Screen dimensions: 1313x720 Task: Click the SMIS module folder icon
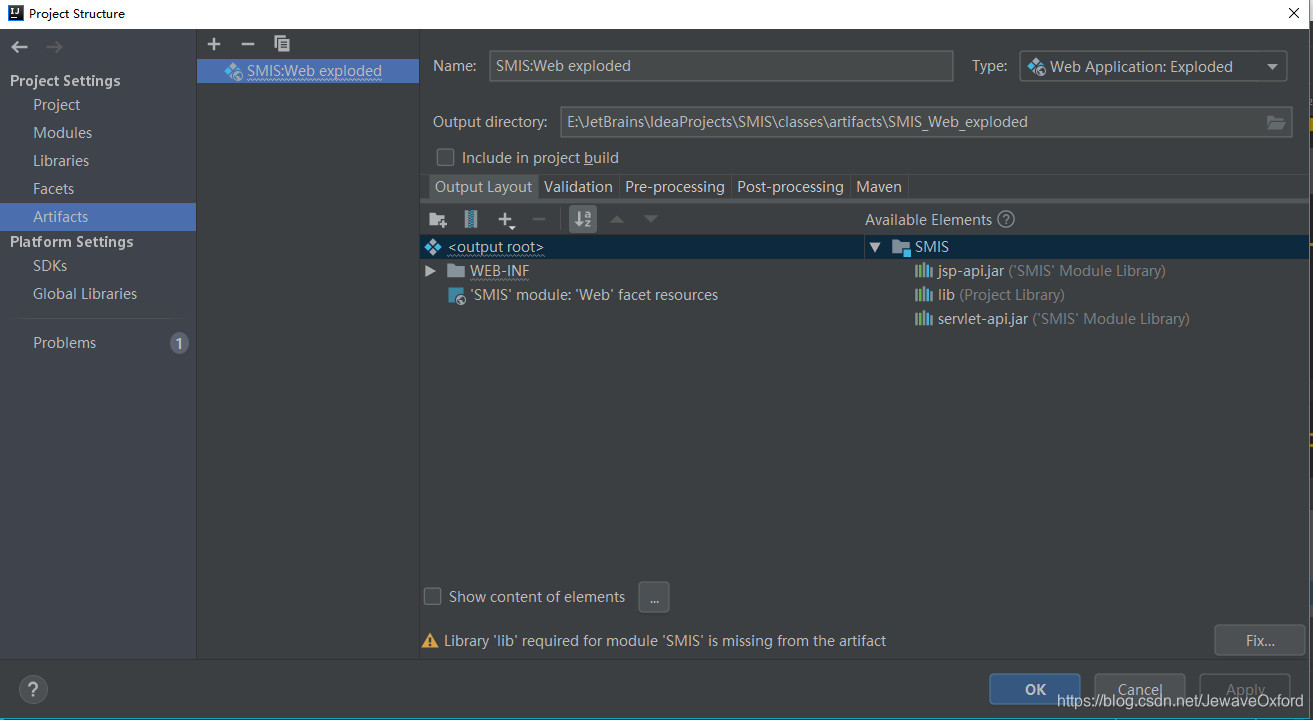[901, 247]
